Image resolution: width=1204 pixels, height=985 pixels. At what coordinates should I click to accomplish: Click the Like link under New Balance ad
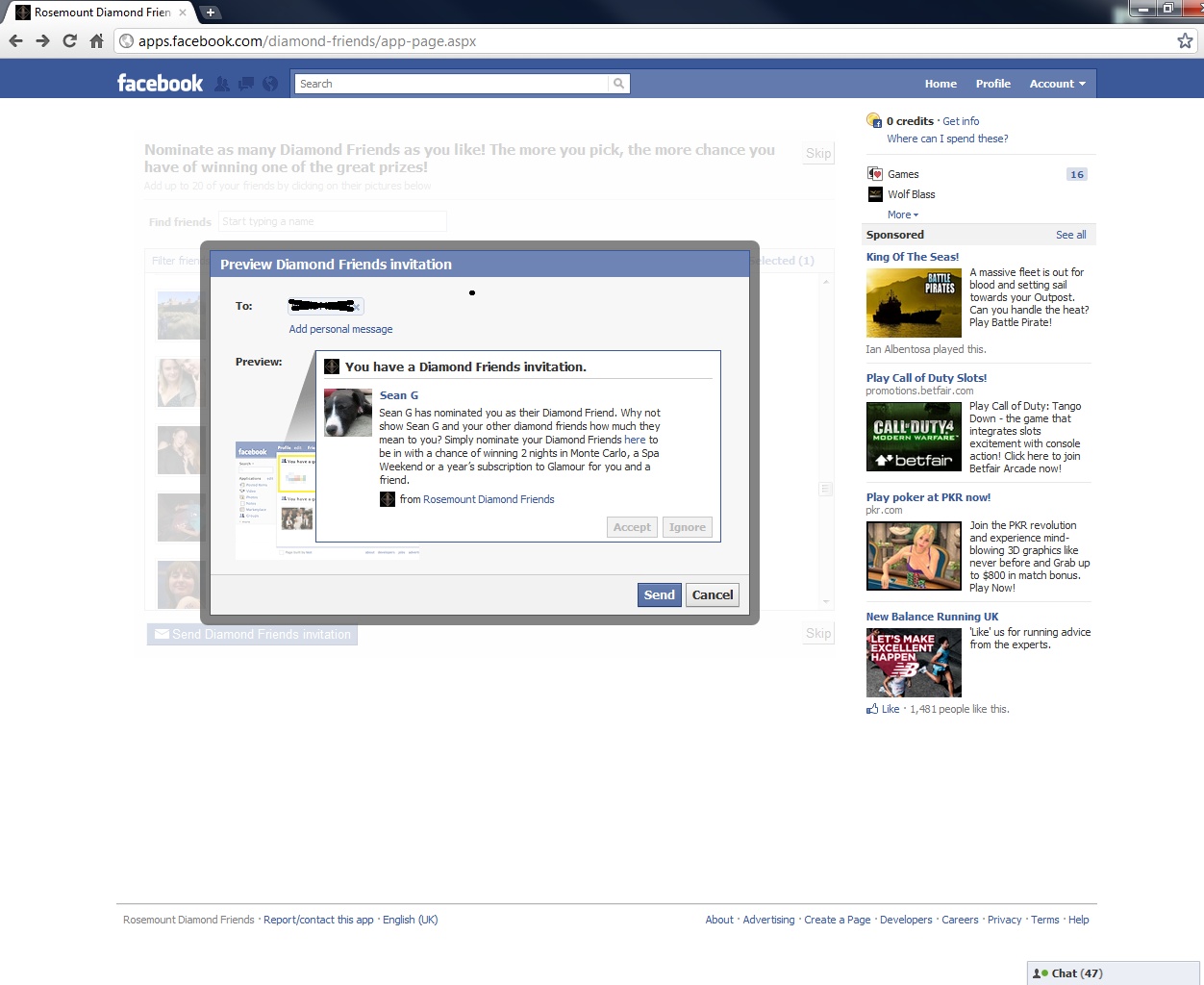pyautogui.click(x=890, y=709)
